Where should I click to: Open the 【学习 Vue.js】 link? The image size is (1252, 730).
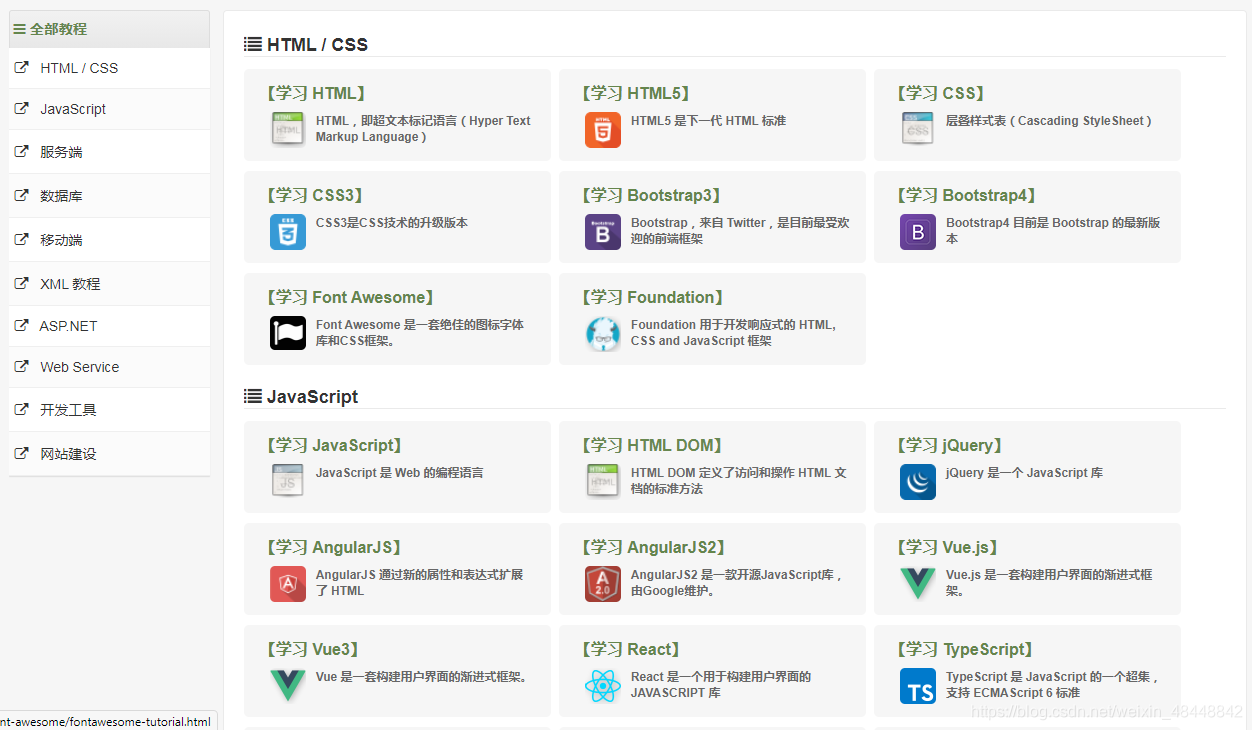tap(948, 547)
